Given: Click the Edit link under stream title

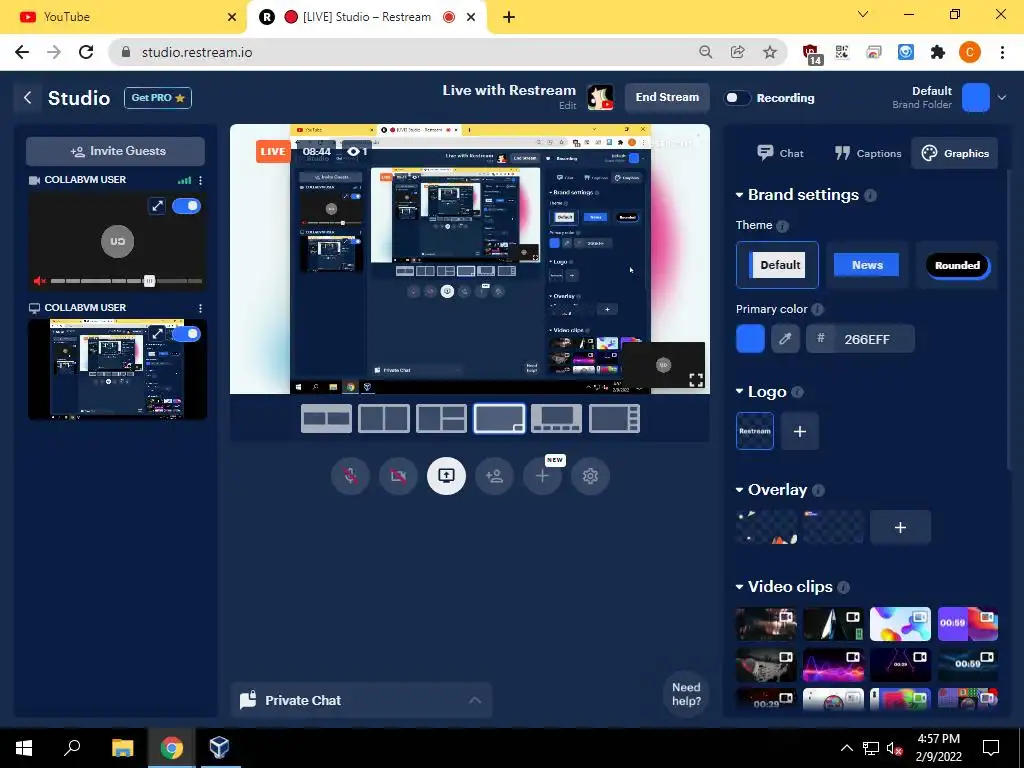Looking at the screenshot, I should coord(568,106).
